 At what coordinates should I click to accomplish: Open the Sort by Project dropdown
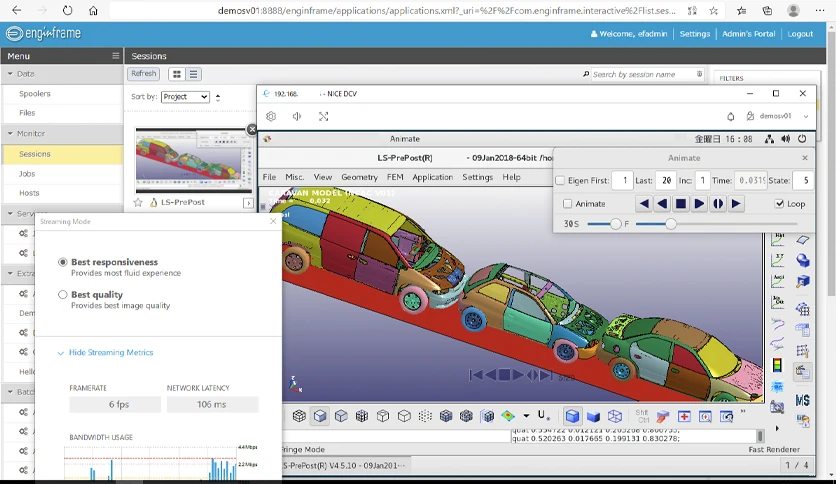(x=185, y=96)
